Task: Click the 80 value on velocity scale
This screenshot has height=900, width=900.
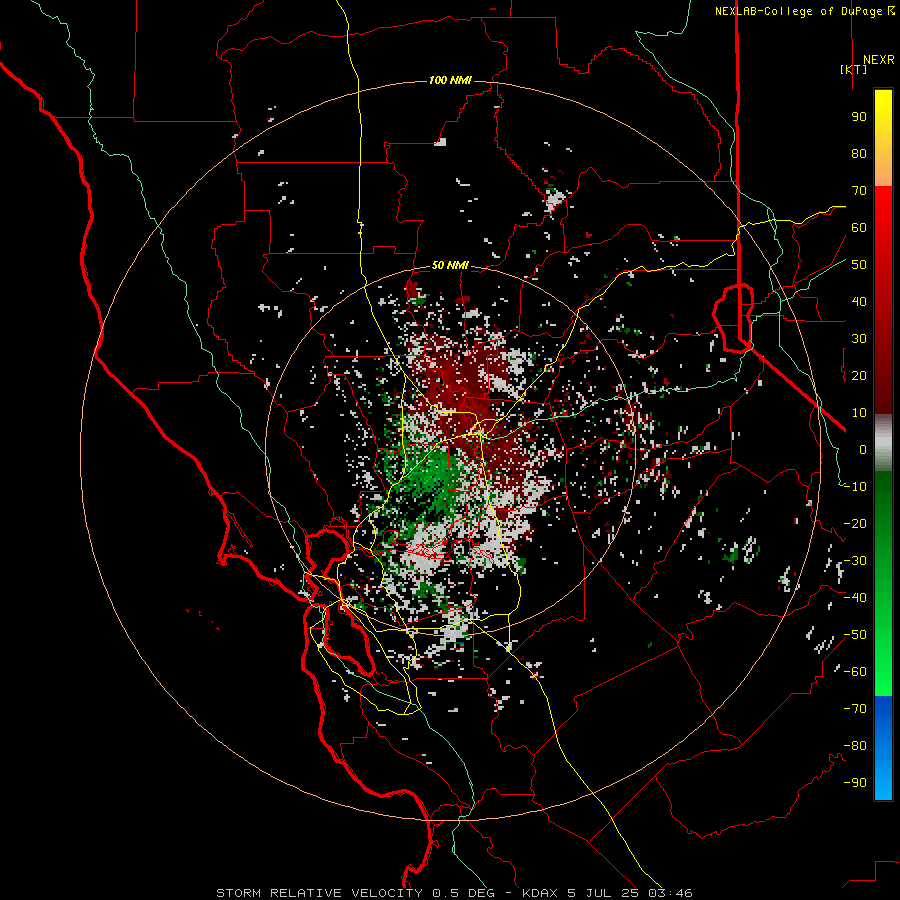Action: (859, 153)
